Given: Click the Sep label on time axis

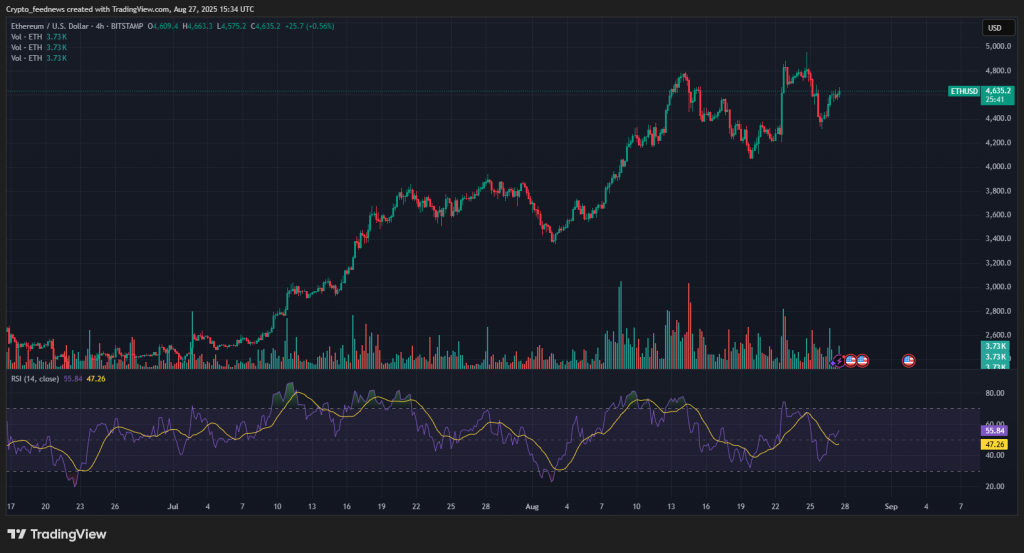Looking at the screenshot, I should (x=890, y=507).
